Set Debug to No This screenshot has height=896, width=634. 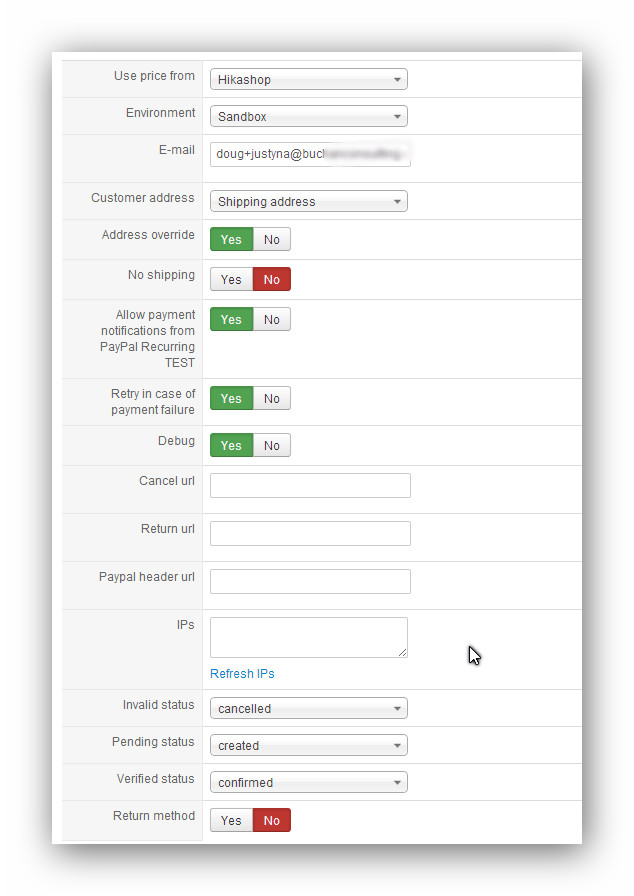(x=271, y=445)
